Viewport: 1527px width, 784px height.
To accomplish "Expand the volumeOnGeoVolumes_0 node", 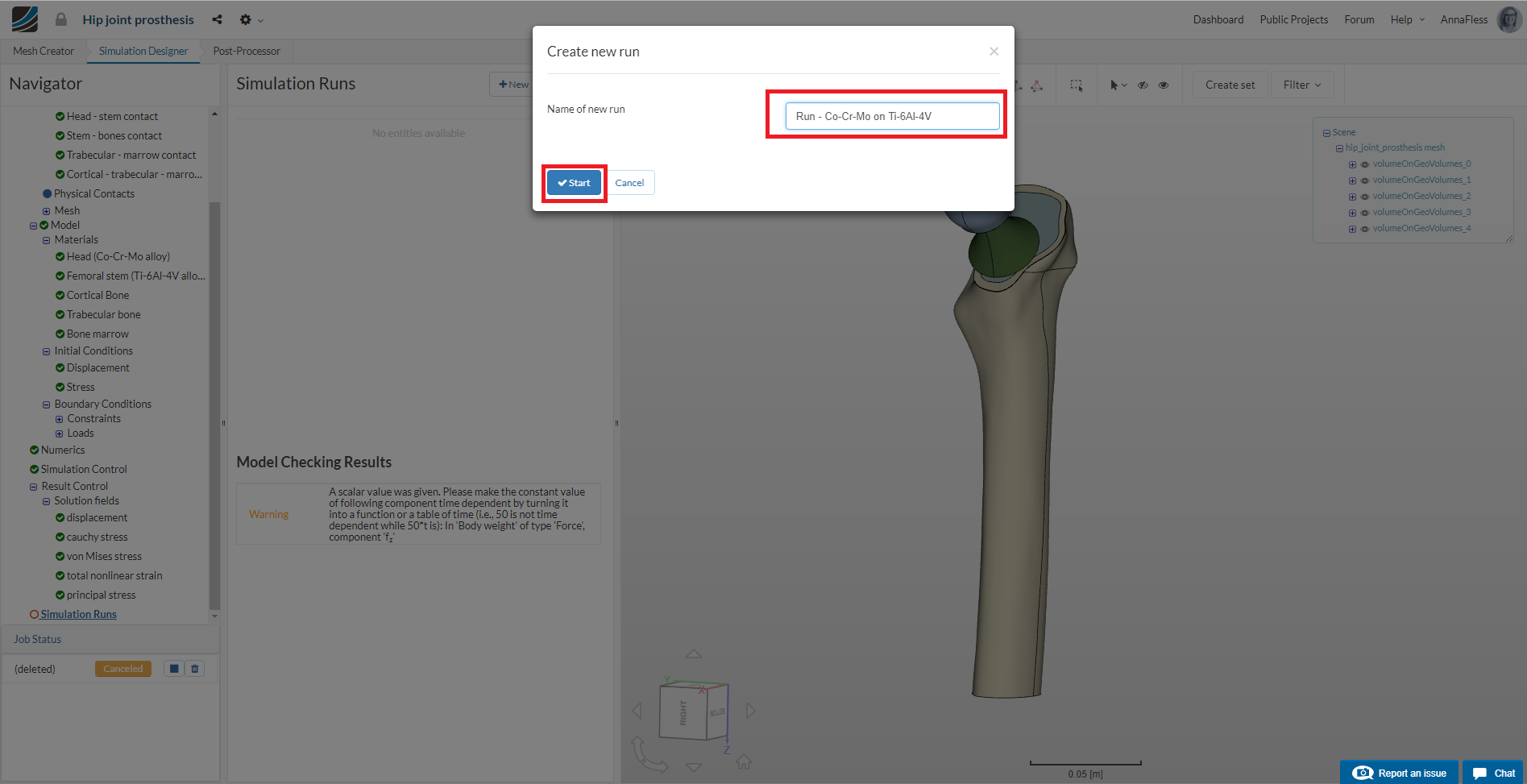I will [x=1352, y=164].
